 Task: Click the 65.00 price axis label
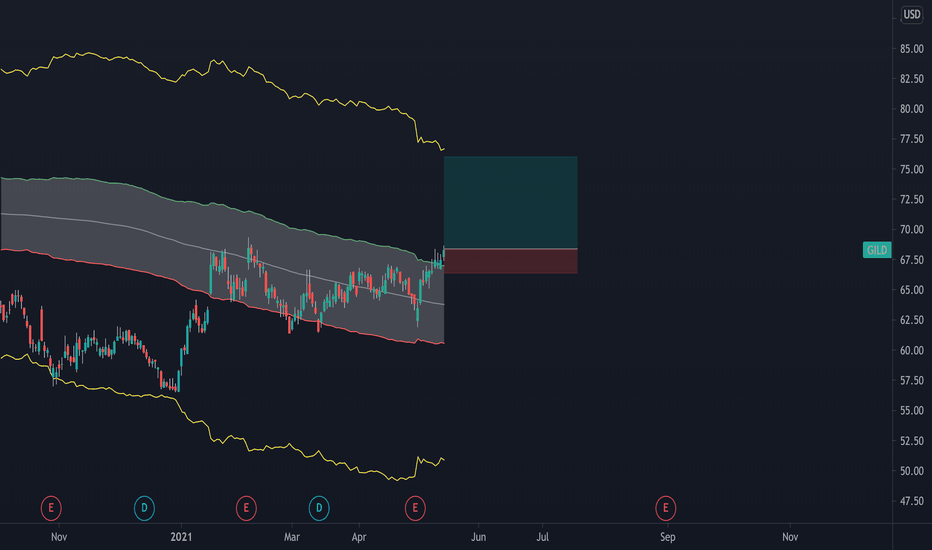click(912, 290)
